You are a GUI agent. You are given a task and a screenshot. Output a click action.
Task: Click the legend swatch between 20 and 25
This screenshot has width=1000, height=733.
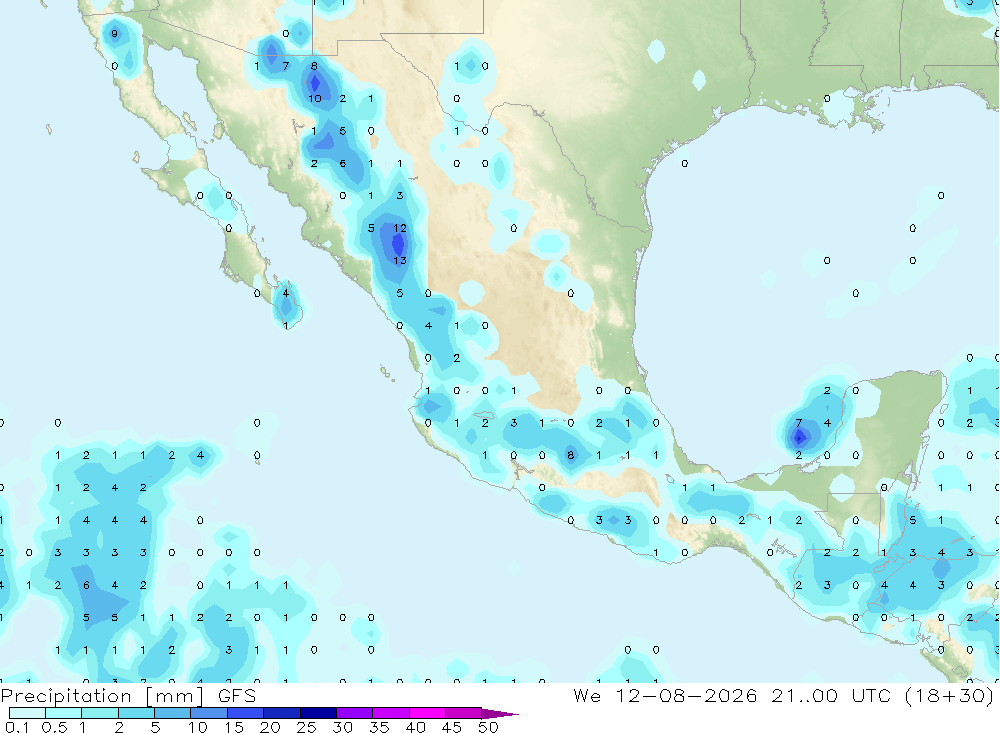coord(282,713)
